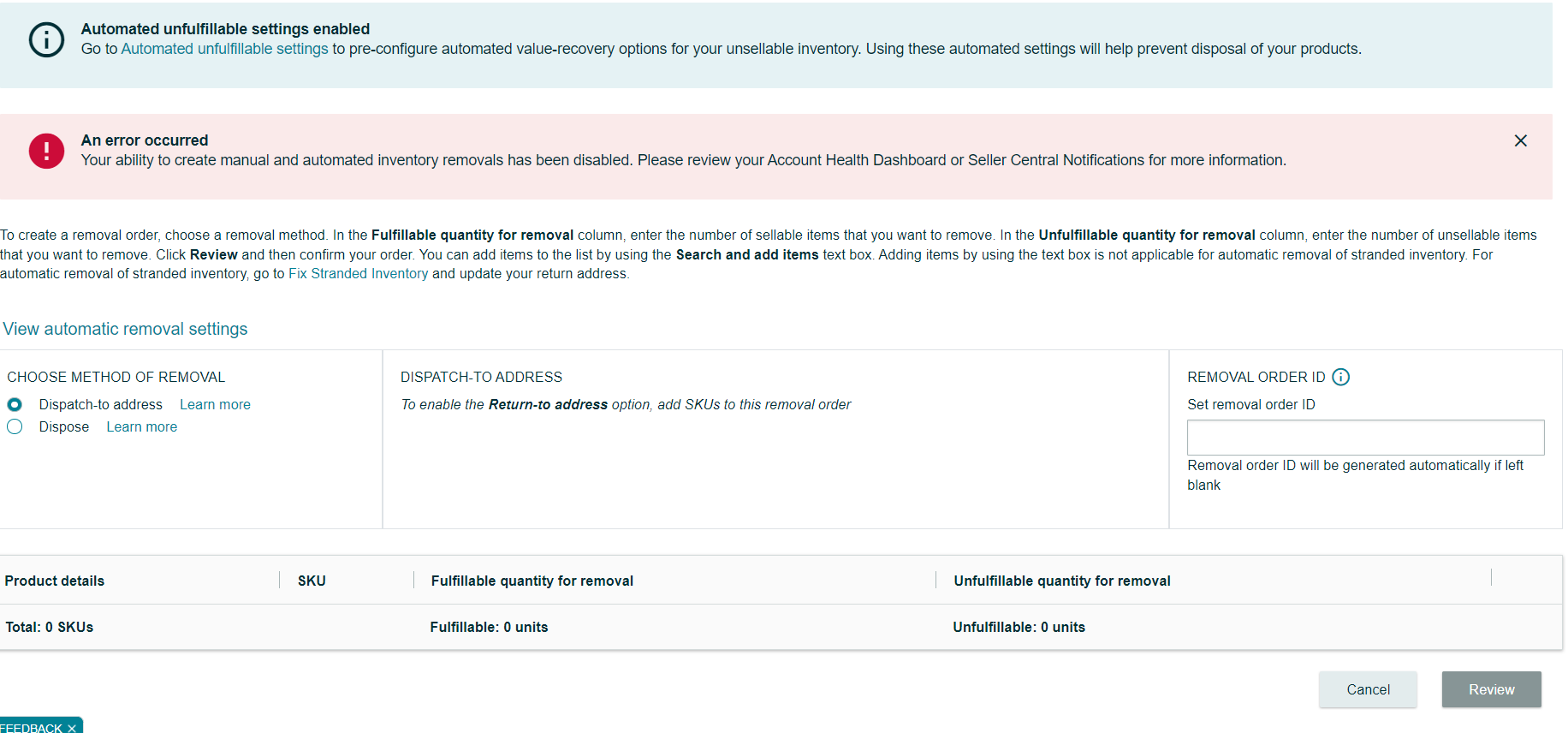The width and height of the screenshot is (1568, 733).
Task: Click the Product details column header
Action: tap(55, 581)
